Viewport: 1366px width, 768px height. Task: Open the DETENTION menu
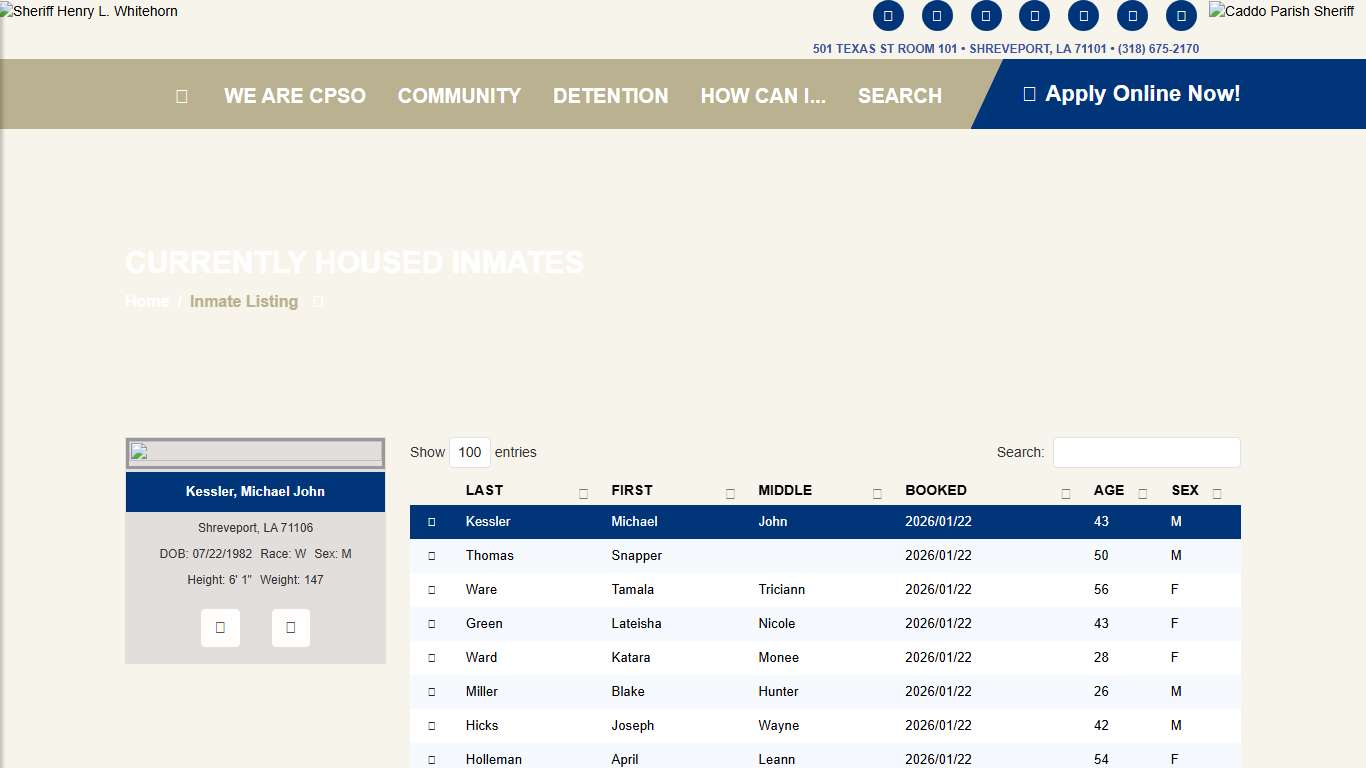click(x=610, y=95)
